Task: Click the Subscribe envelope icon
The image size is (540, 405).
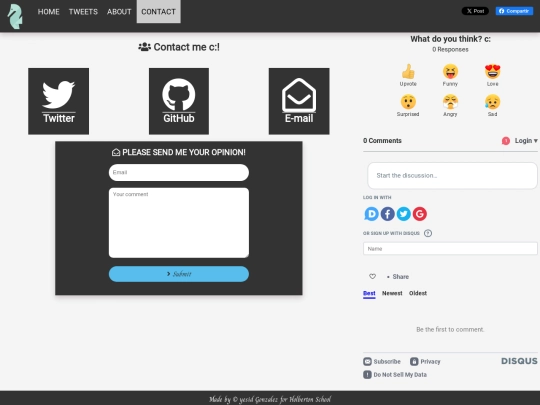Action: pos(367,361)
